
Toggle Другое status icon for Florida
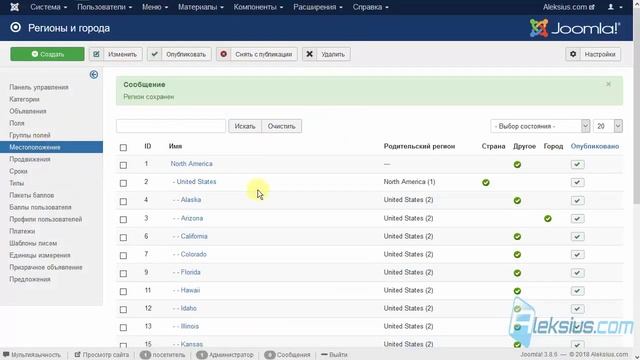(x=517, y=273)
